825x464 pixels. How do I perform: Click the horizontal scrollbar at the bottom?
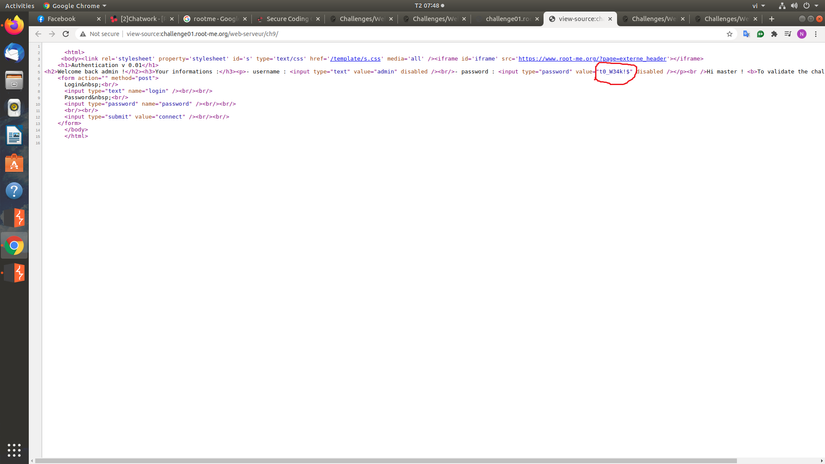(x=385, y=460)
